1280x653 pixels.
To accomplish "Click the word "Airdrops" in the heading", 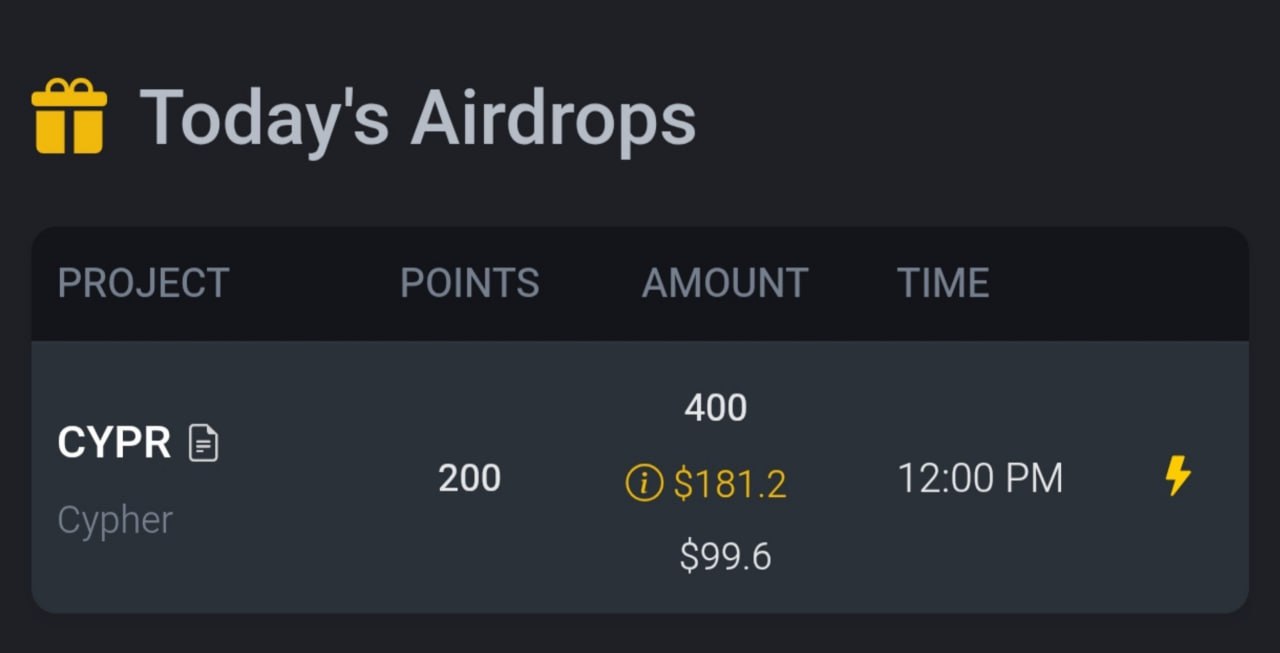I will tap(552, 118).
